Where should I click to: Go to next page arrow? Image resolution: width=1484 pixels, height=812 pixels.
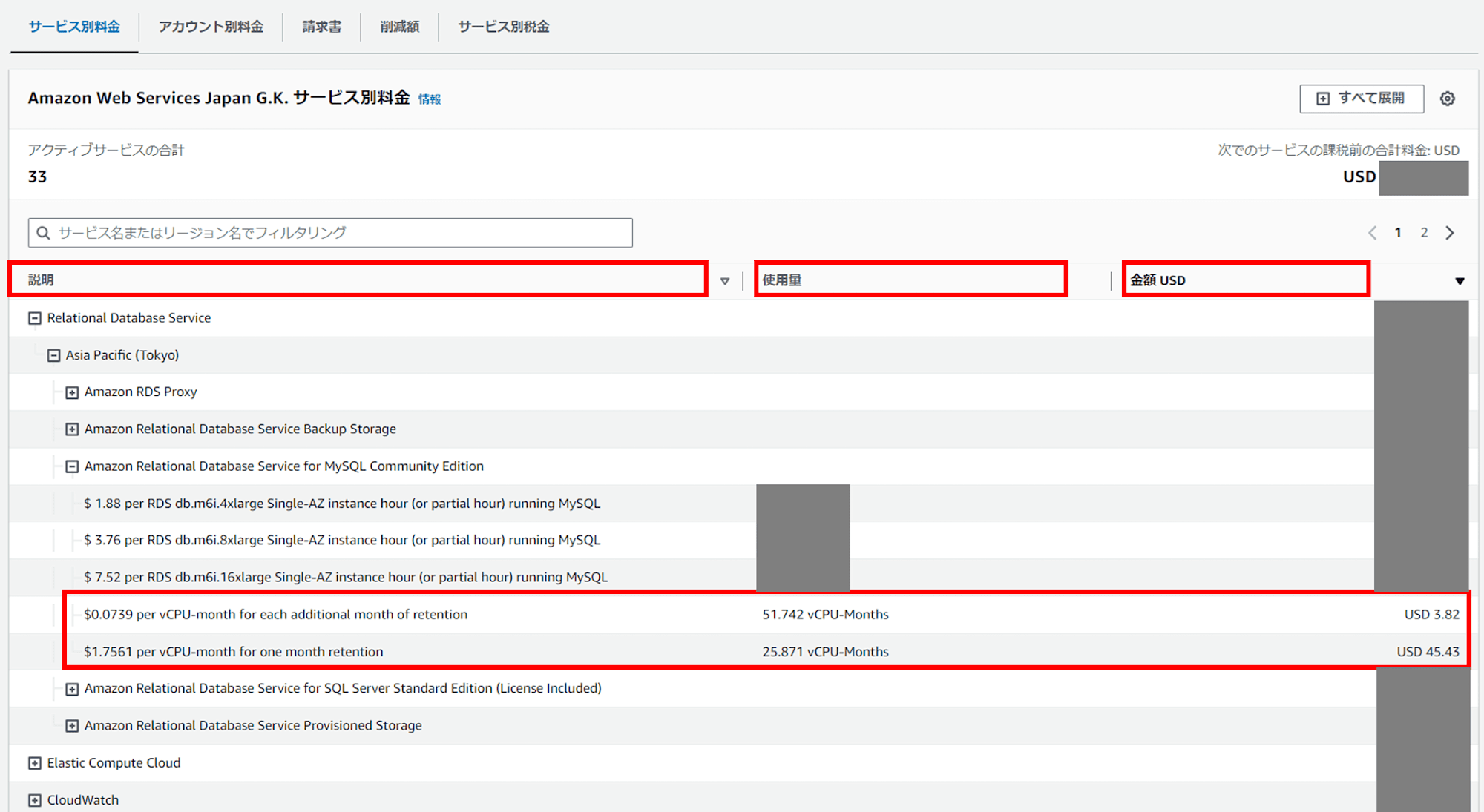(x=1450, y=233)
